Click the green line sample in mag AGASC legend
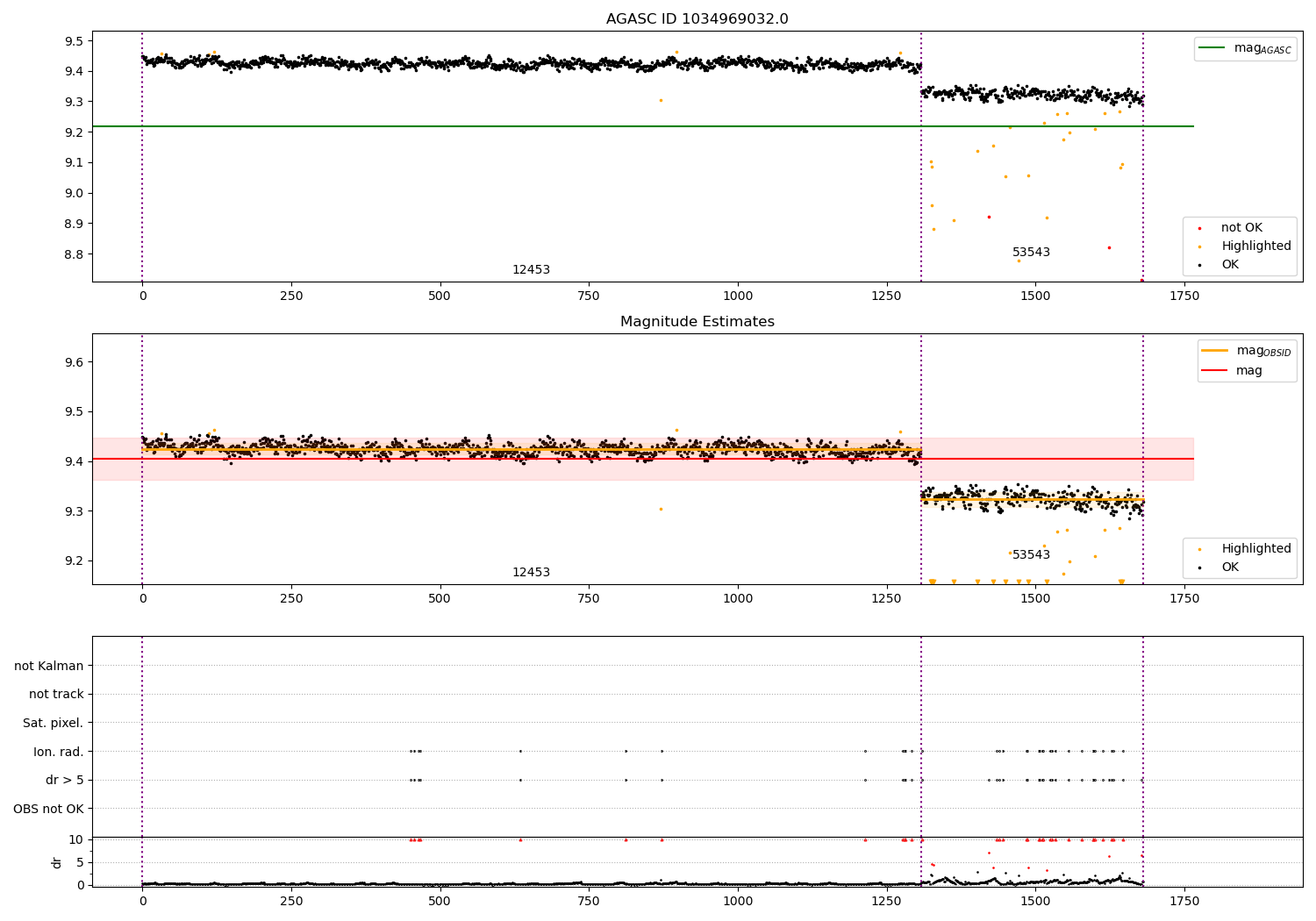The width and height of the screenshot is (1316, 921). click(1212, 48)
